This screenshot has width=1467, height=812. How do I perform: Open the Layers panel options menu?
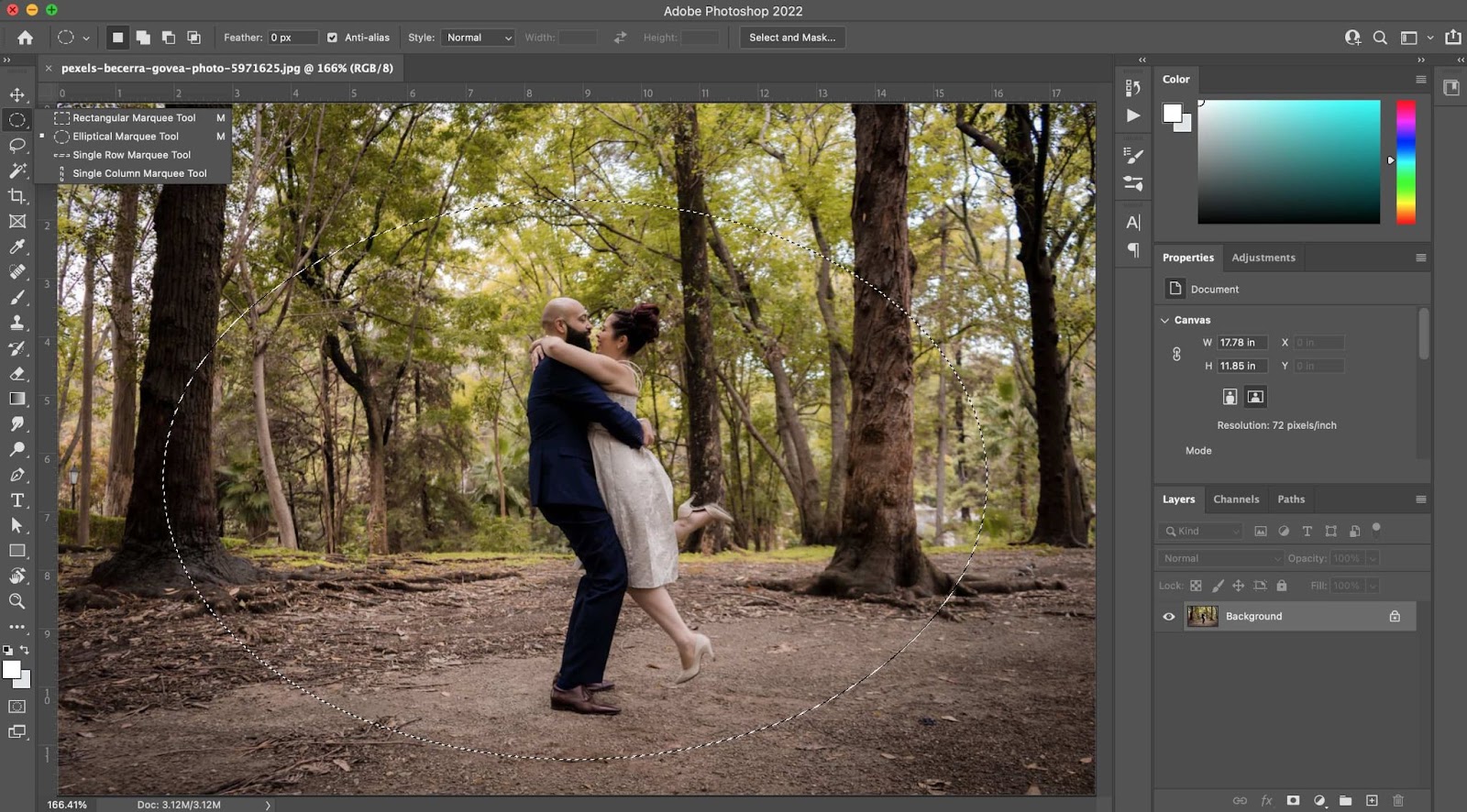tap(1420, 499)
